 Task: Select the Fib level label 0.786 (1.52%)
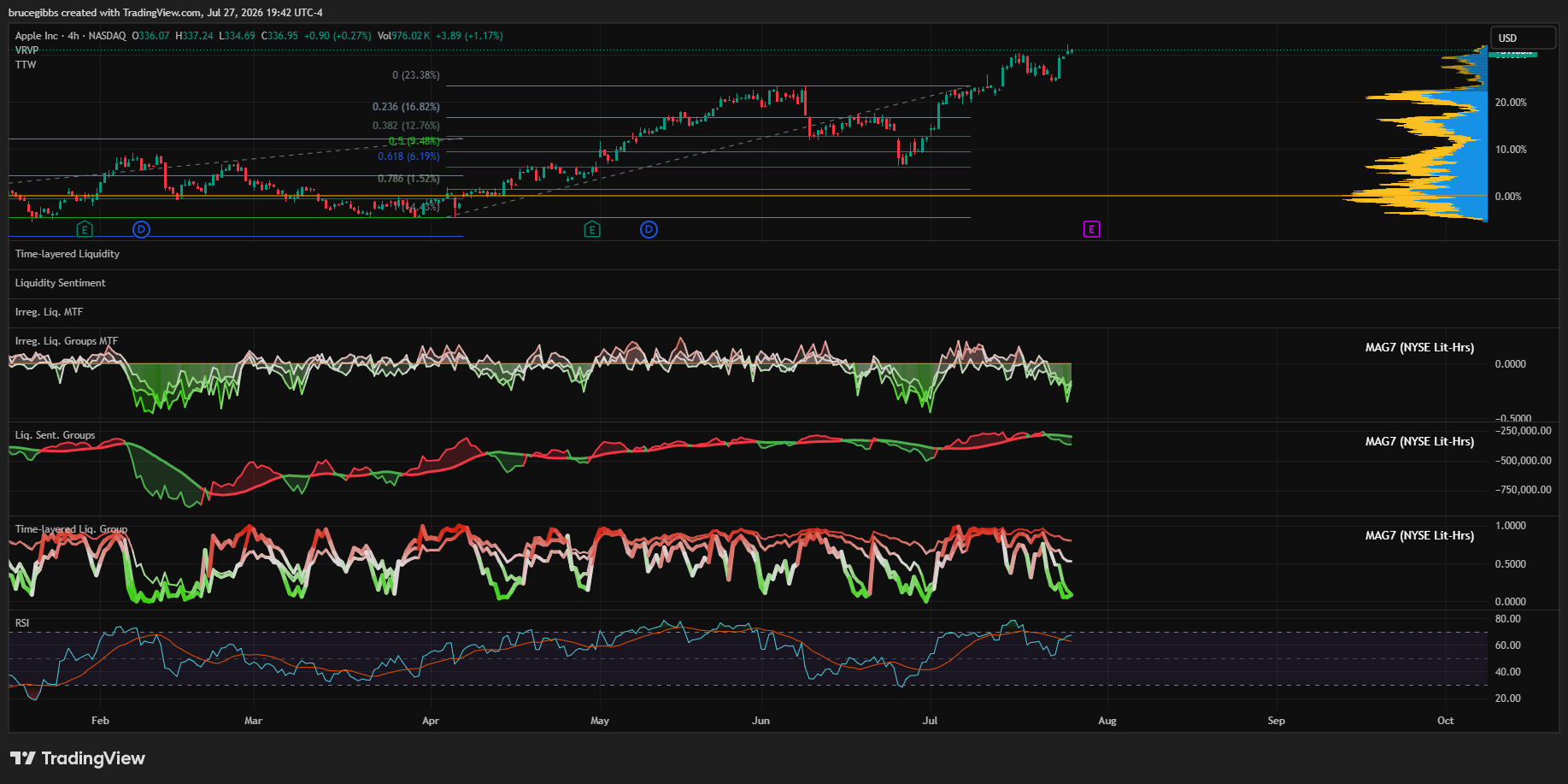[408, 179]
